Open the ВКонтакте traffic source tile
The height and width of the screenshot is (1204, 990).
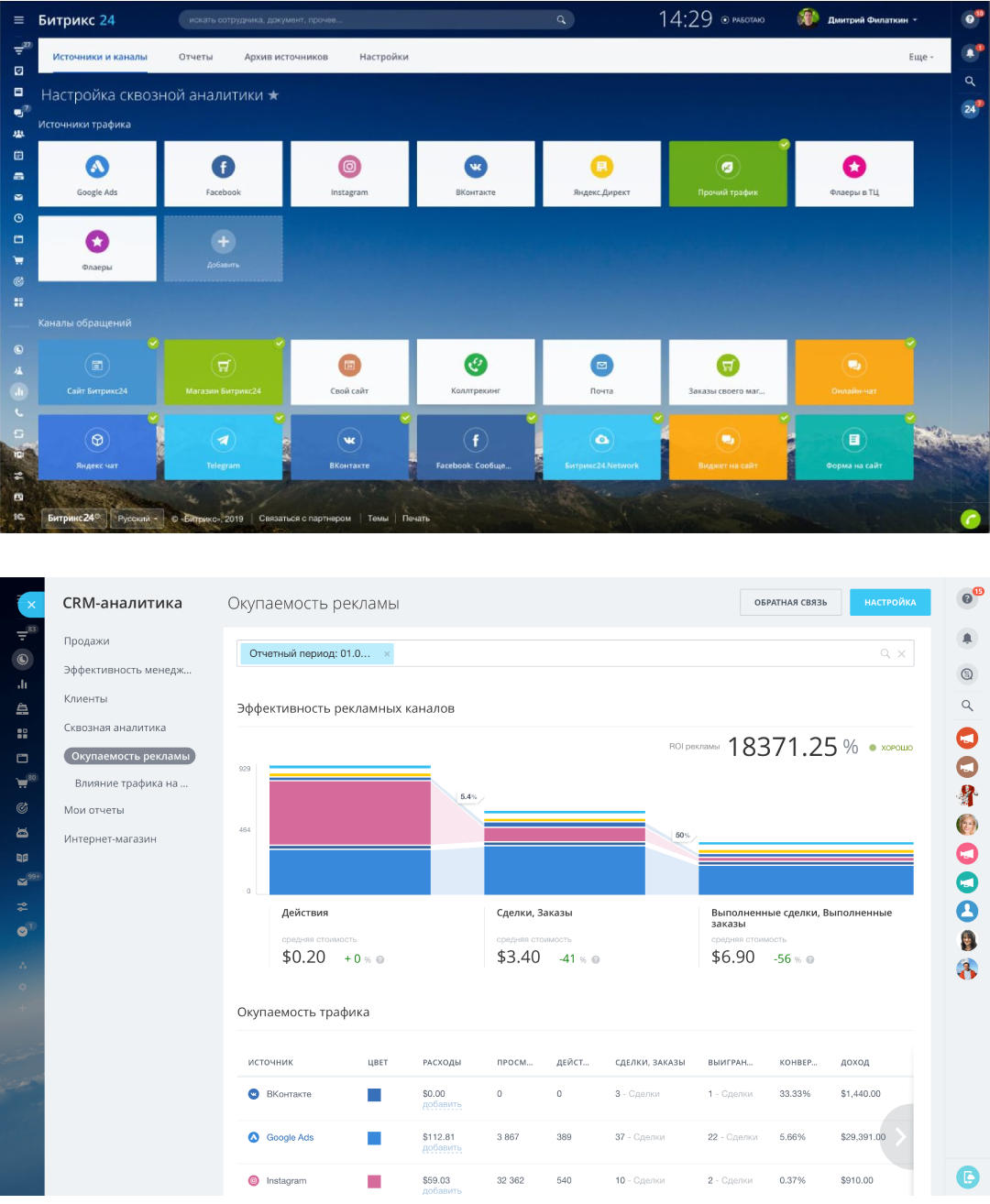[476, 174]
